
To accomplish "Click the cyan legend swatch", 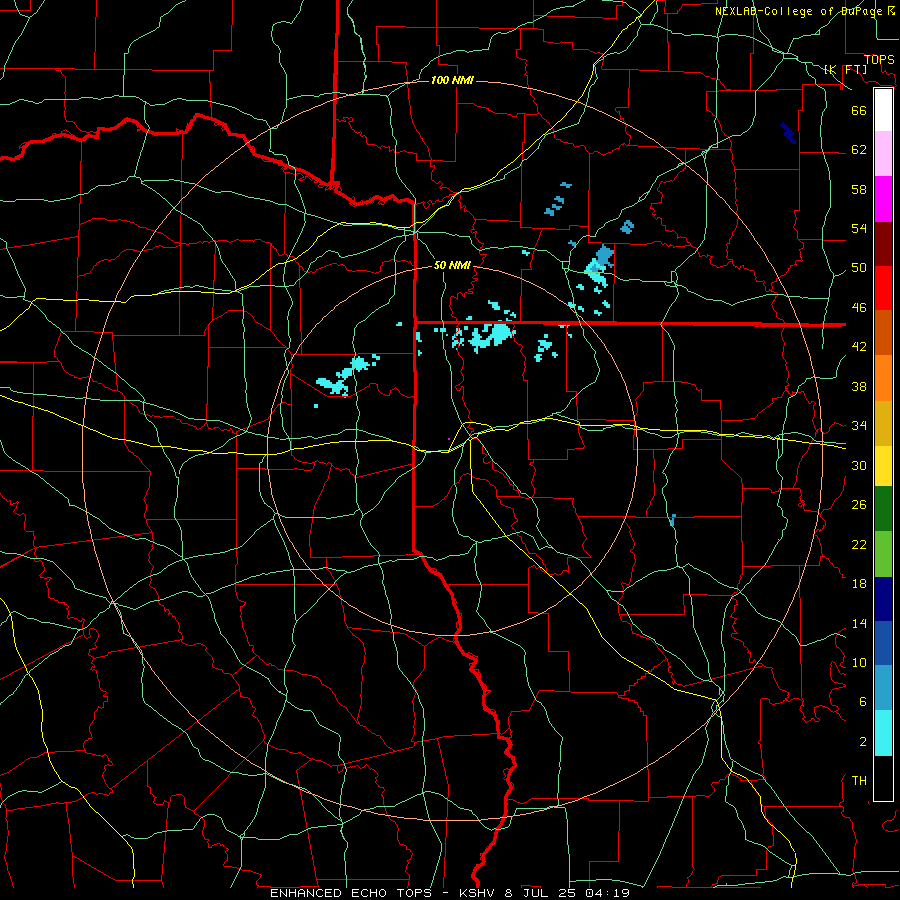I will pyautogui.click(x=883, y=733).
